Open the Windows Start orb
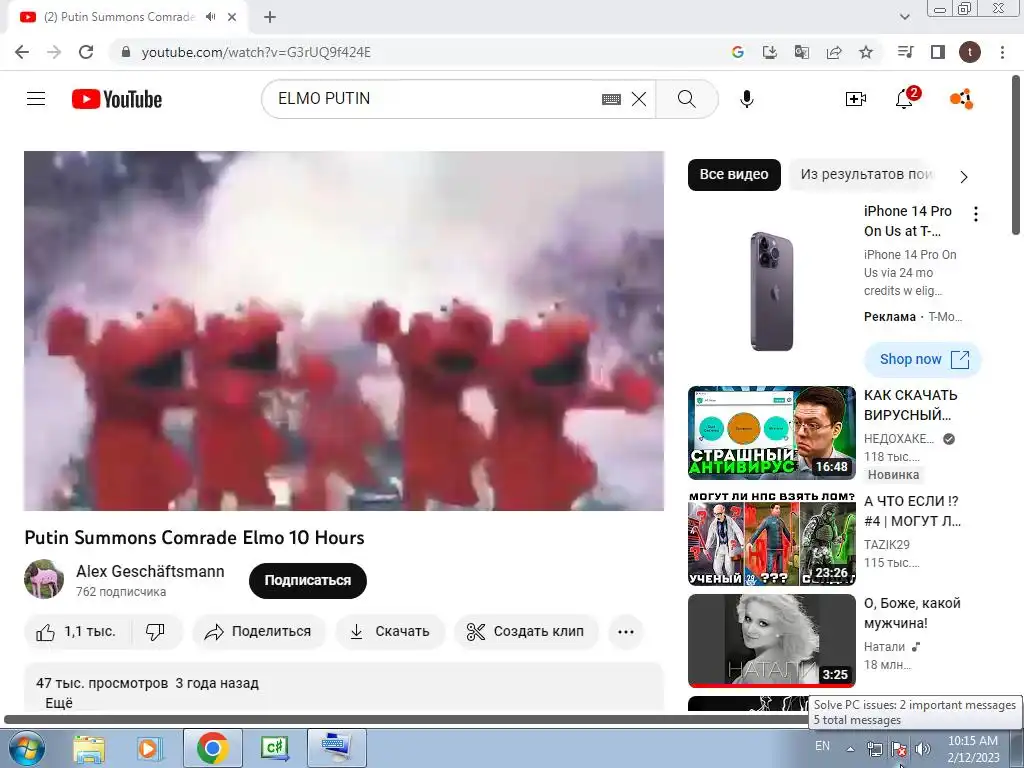 pos(27,749)
